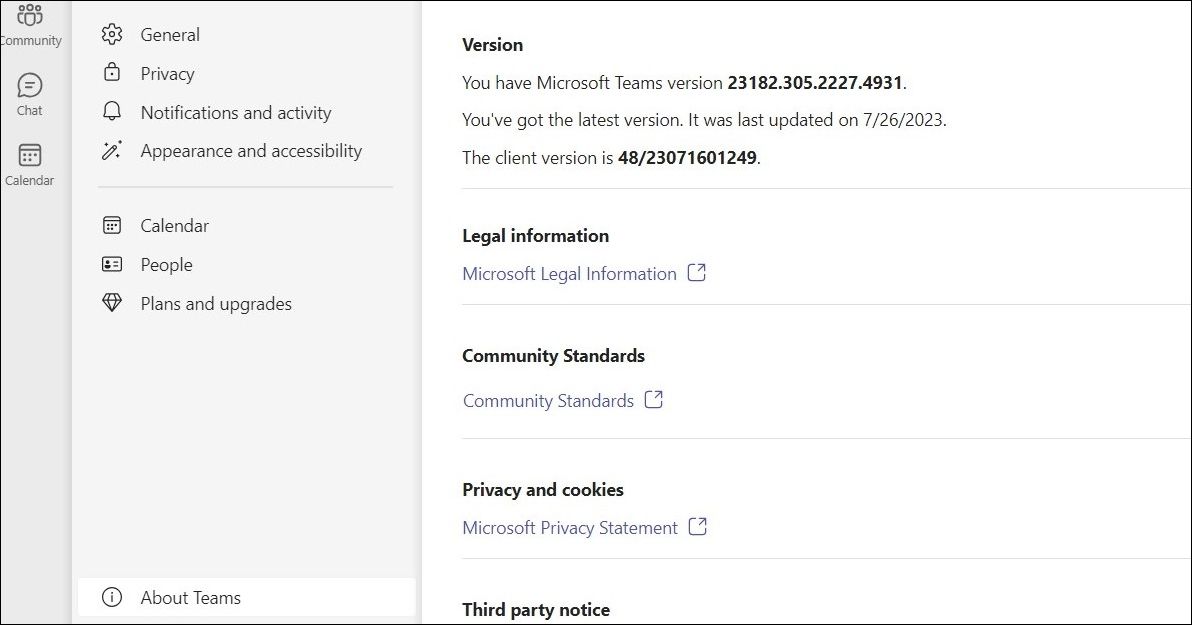
Task: Click the Plans and upgrades diamond icon
Action: [112, 303]
